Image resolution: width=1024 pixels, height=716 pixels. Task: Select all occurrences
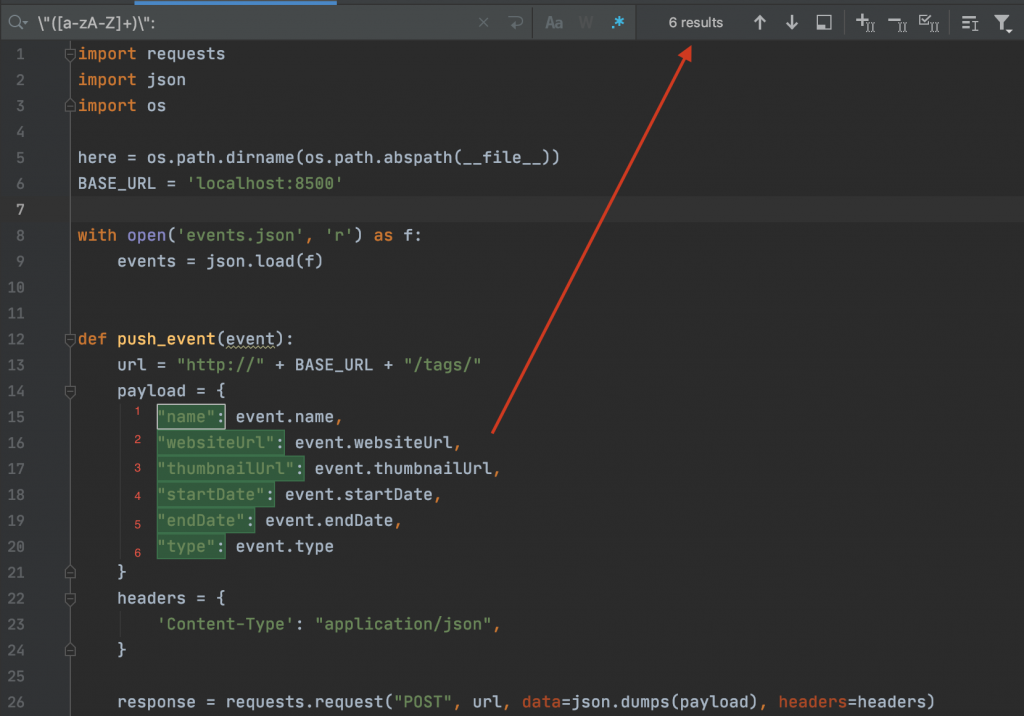click(x=929, y=23)
